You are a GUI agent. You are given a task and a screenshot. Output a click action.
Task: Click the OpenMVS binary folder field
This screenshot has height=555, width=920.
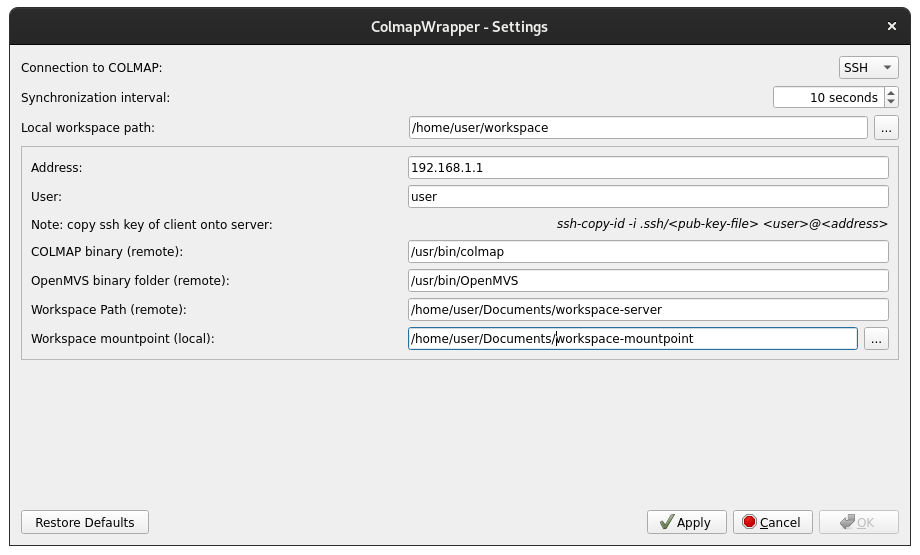coord(648,281)
